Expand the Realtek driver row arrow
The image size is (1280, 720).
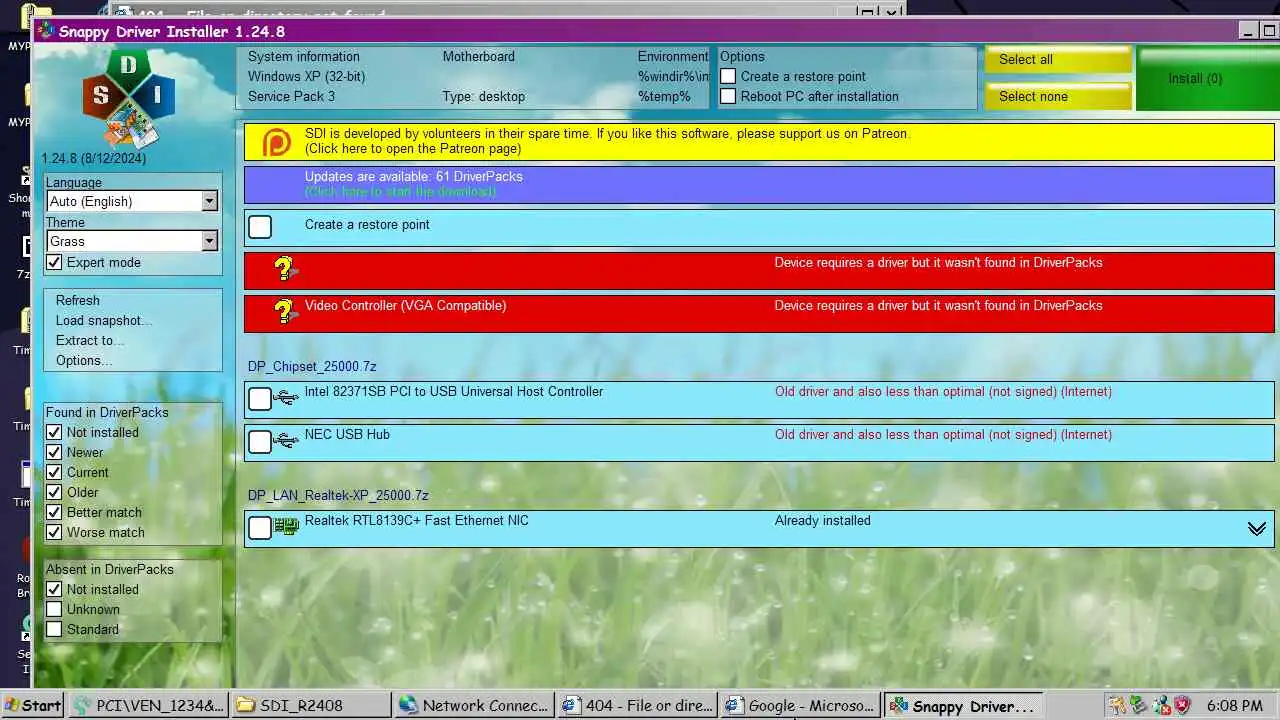pyautogui.click(x=1257, y=529)
